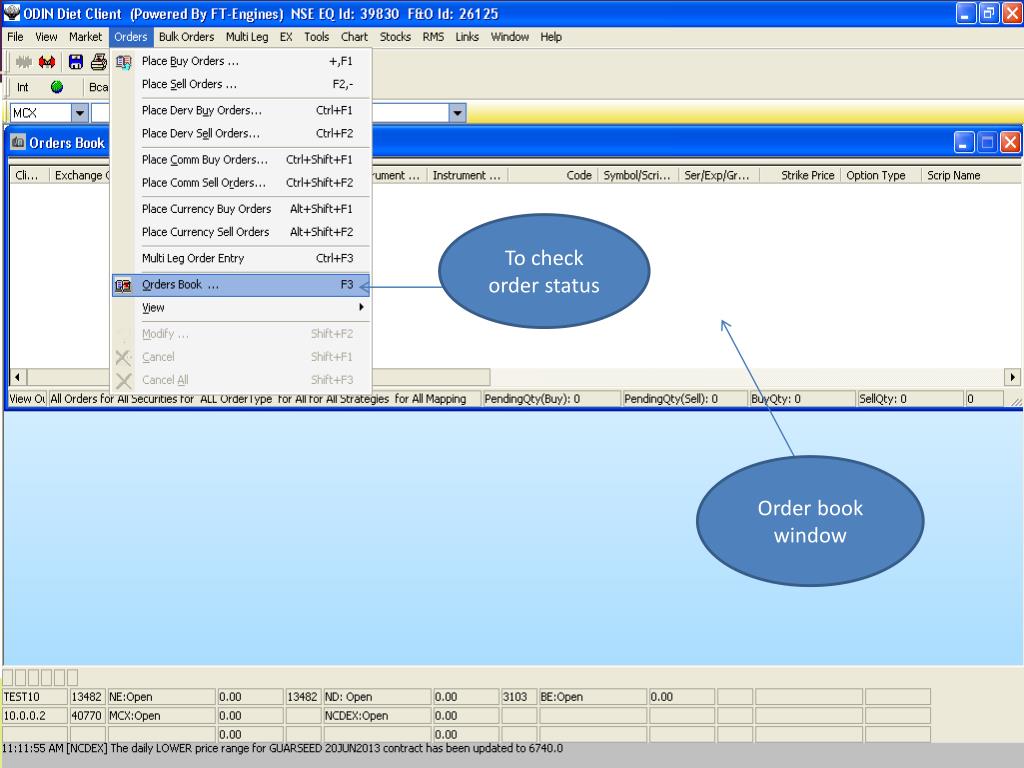Click the NE:Open status cell
1024x768 pixels.
pyautogui.click(x=161, y=697)
